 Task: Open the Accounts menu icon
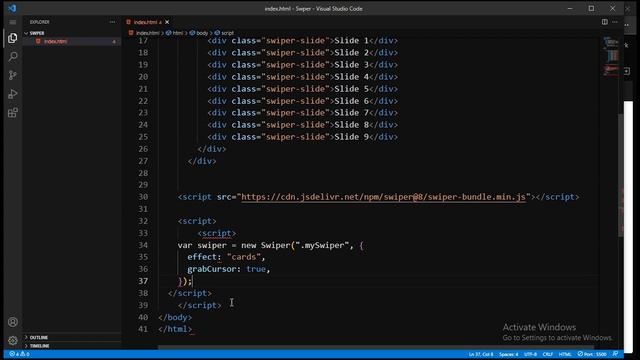tap(13, 322)
